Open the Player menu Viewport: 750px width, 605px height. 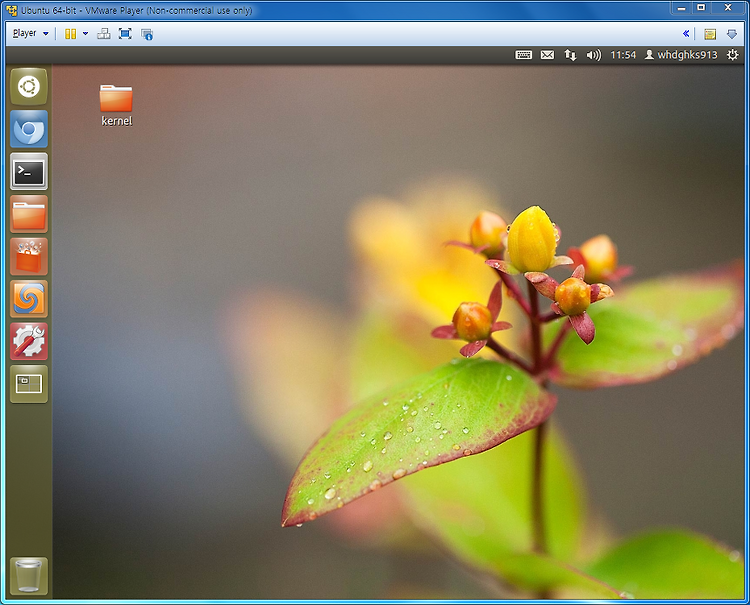(x=31, y=33)
